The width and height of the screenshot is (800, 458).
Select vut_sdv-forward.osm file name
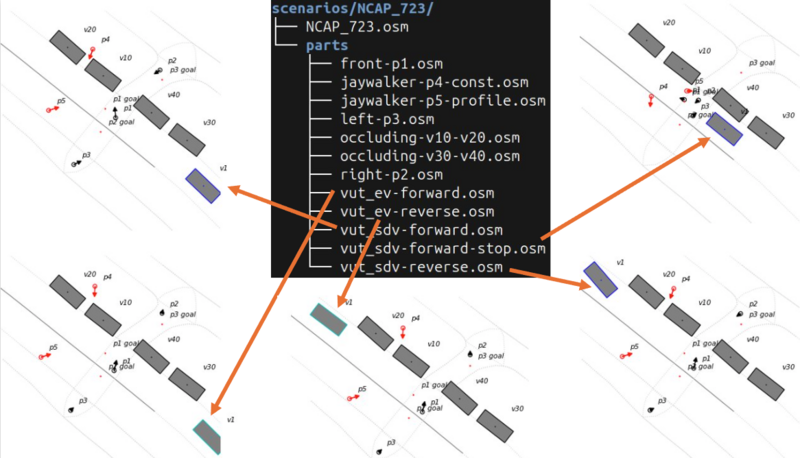pos(421,230)
